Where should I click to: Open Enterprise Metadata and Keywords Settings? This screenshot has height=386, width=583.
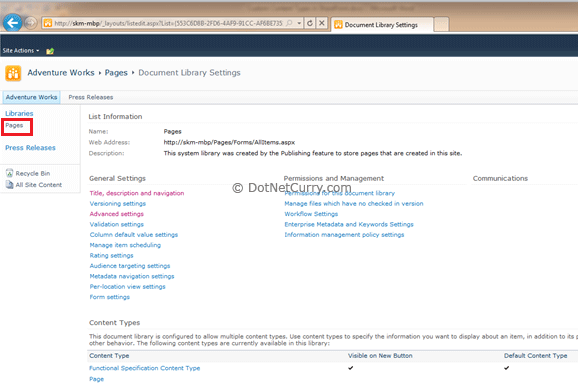pos(349,224)
